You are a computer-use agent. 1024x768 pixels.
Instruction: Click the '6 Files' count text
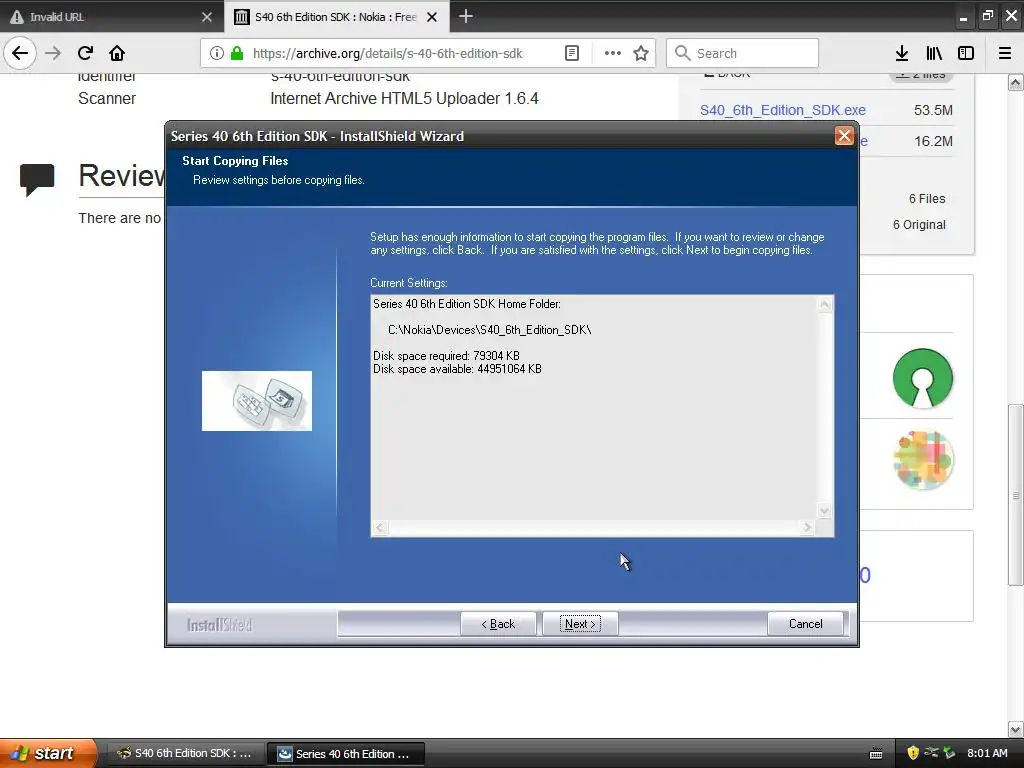(x=927, y=199)
